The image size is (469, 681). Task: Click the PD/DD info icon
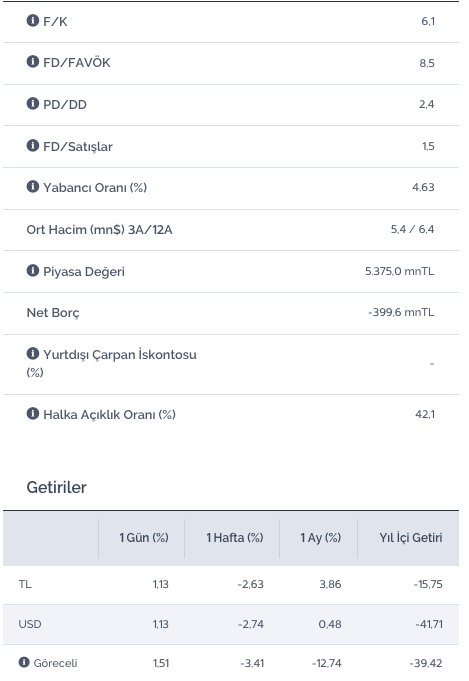pos(33,103)
